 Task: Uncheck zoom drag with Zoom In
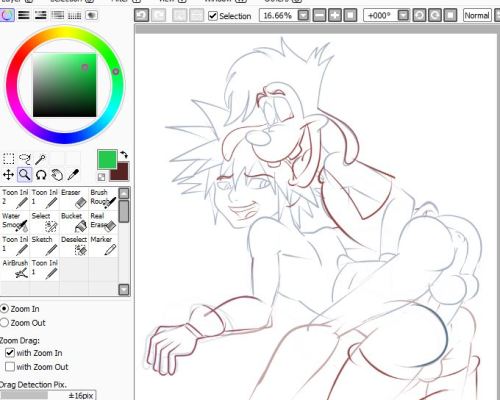[10, 353]
